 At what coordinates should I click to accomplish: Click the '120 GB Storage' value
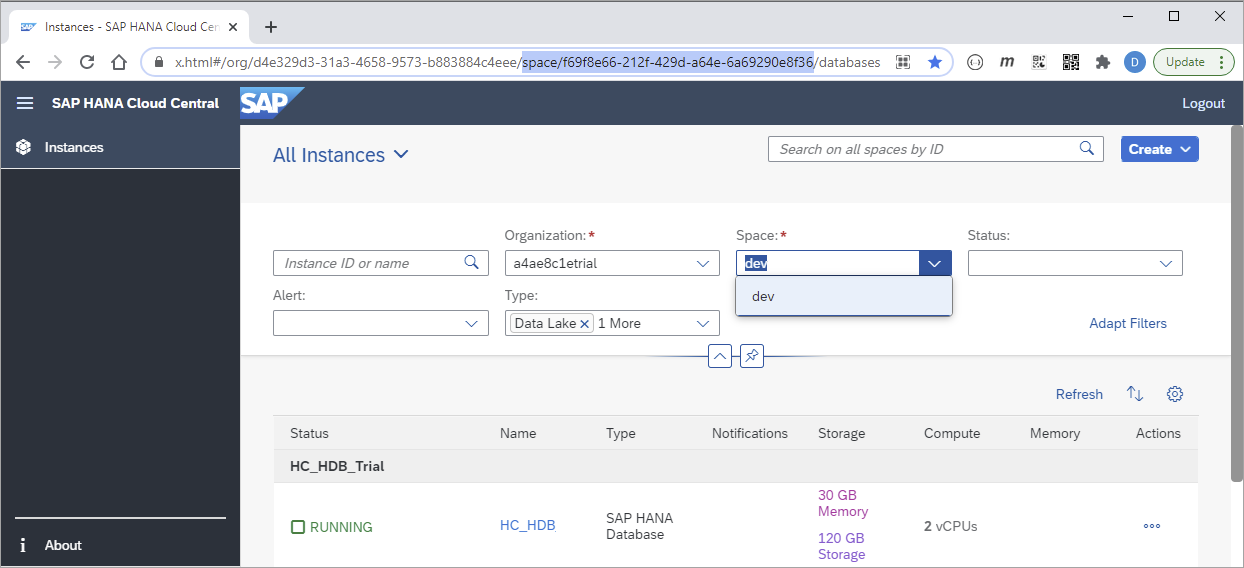click(x=842, y=546)
